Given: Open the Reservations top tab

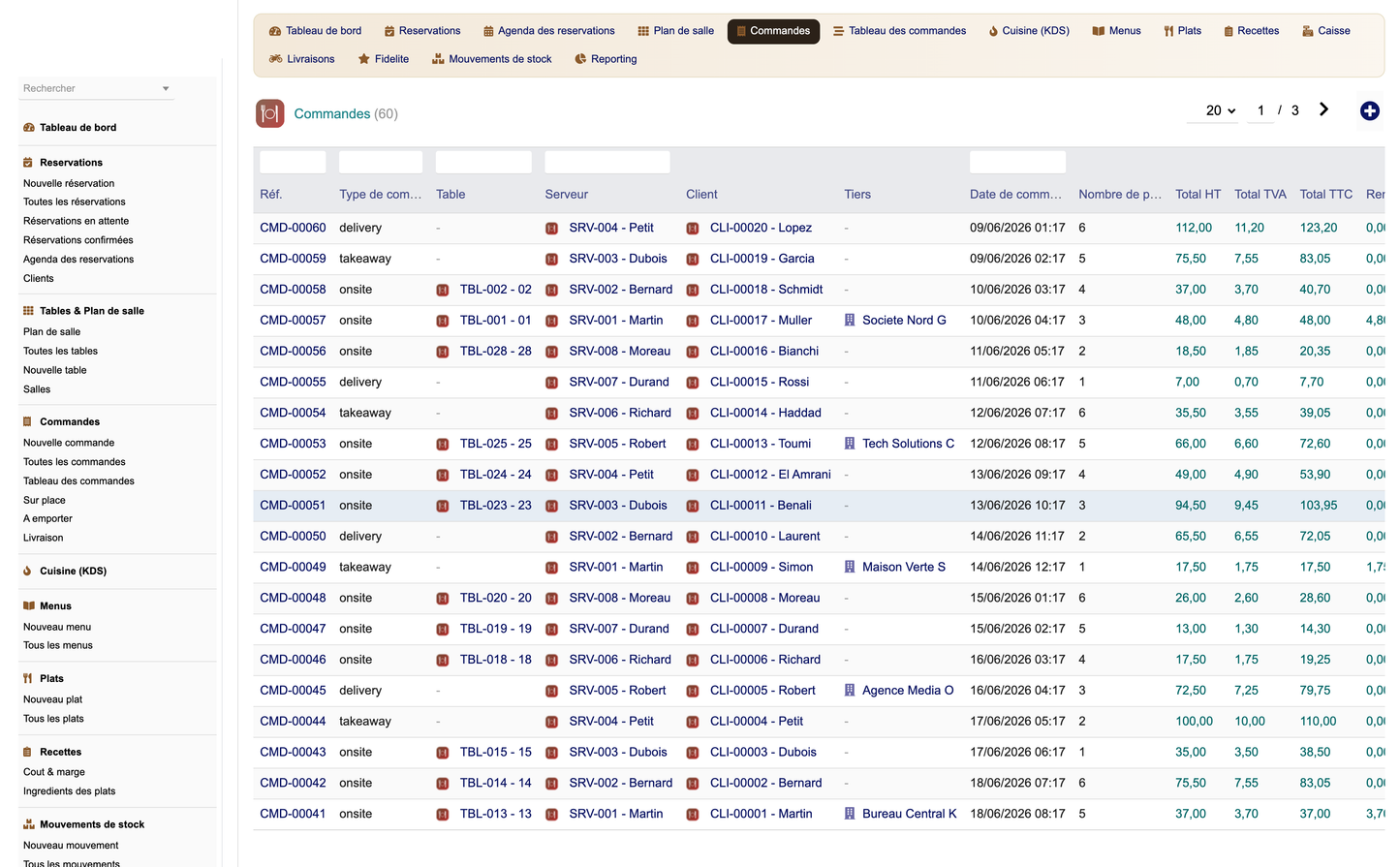Looking at the screenshot, I should 422,31.
